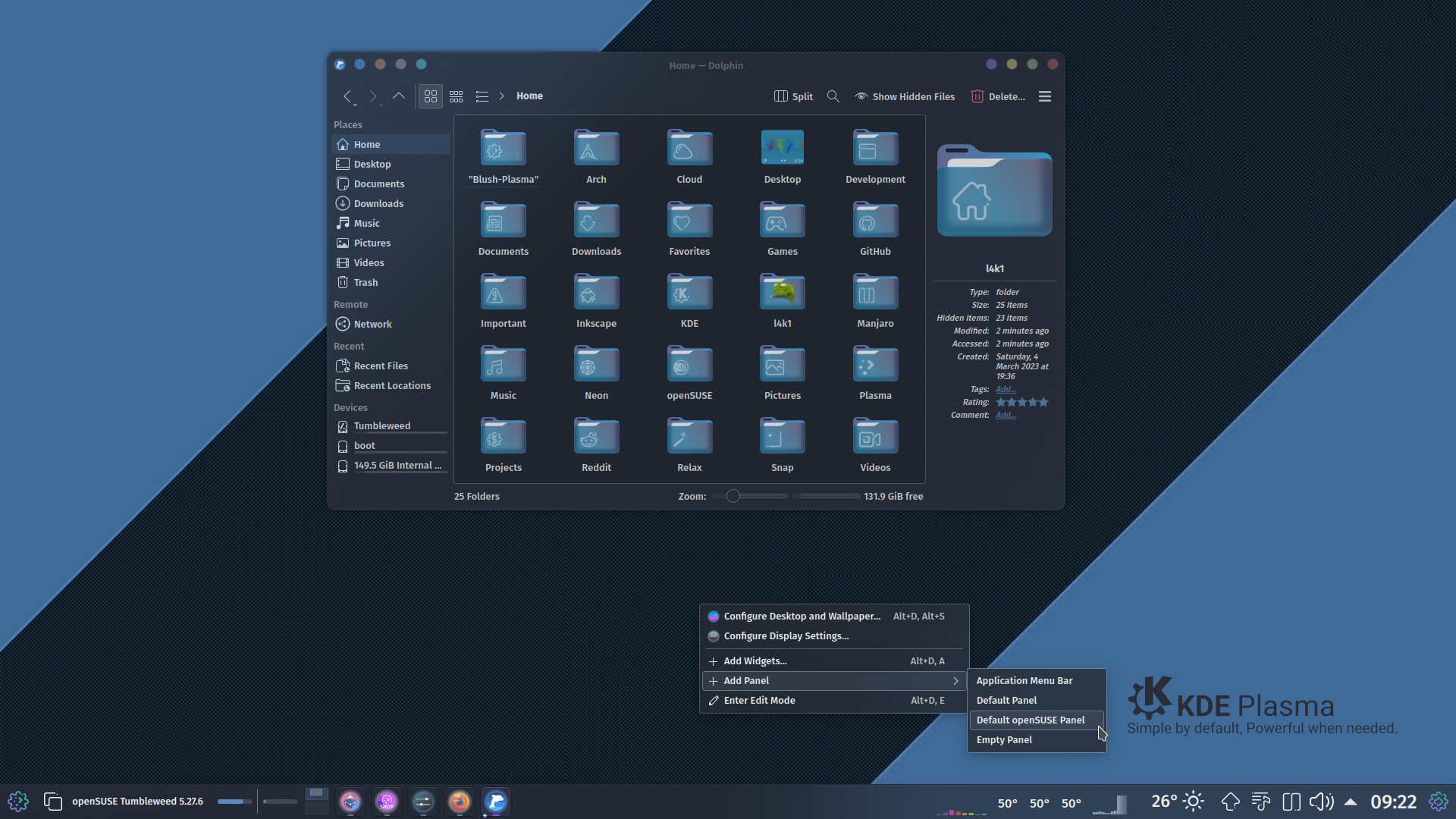Expand the Add Panel submenu entry

tap(834, 681)
